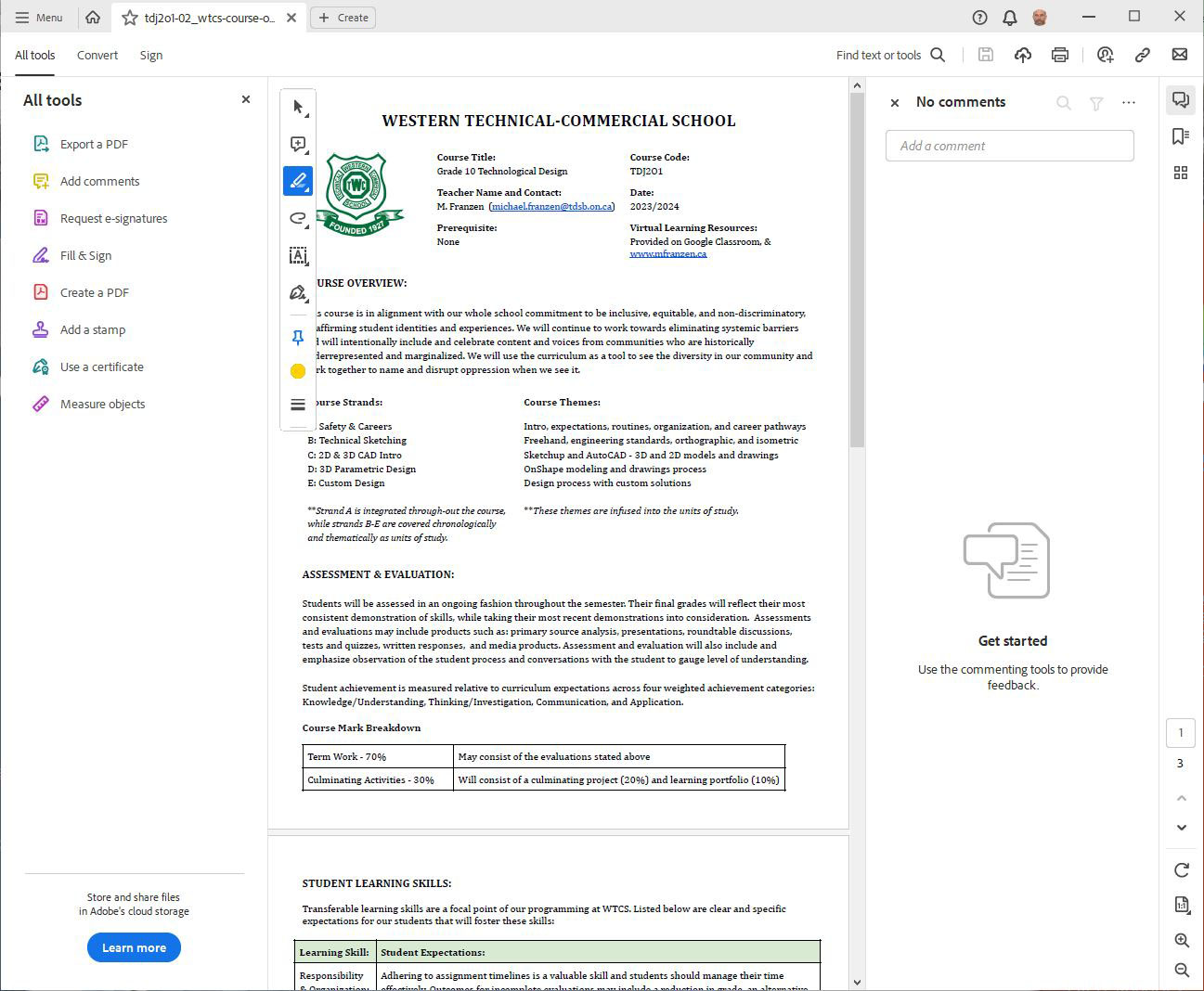Image resolution: width=1204 pixels, height=991 pixels.
Task: Print the document with printer icon
Action: [1059, 55]
